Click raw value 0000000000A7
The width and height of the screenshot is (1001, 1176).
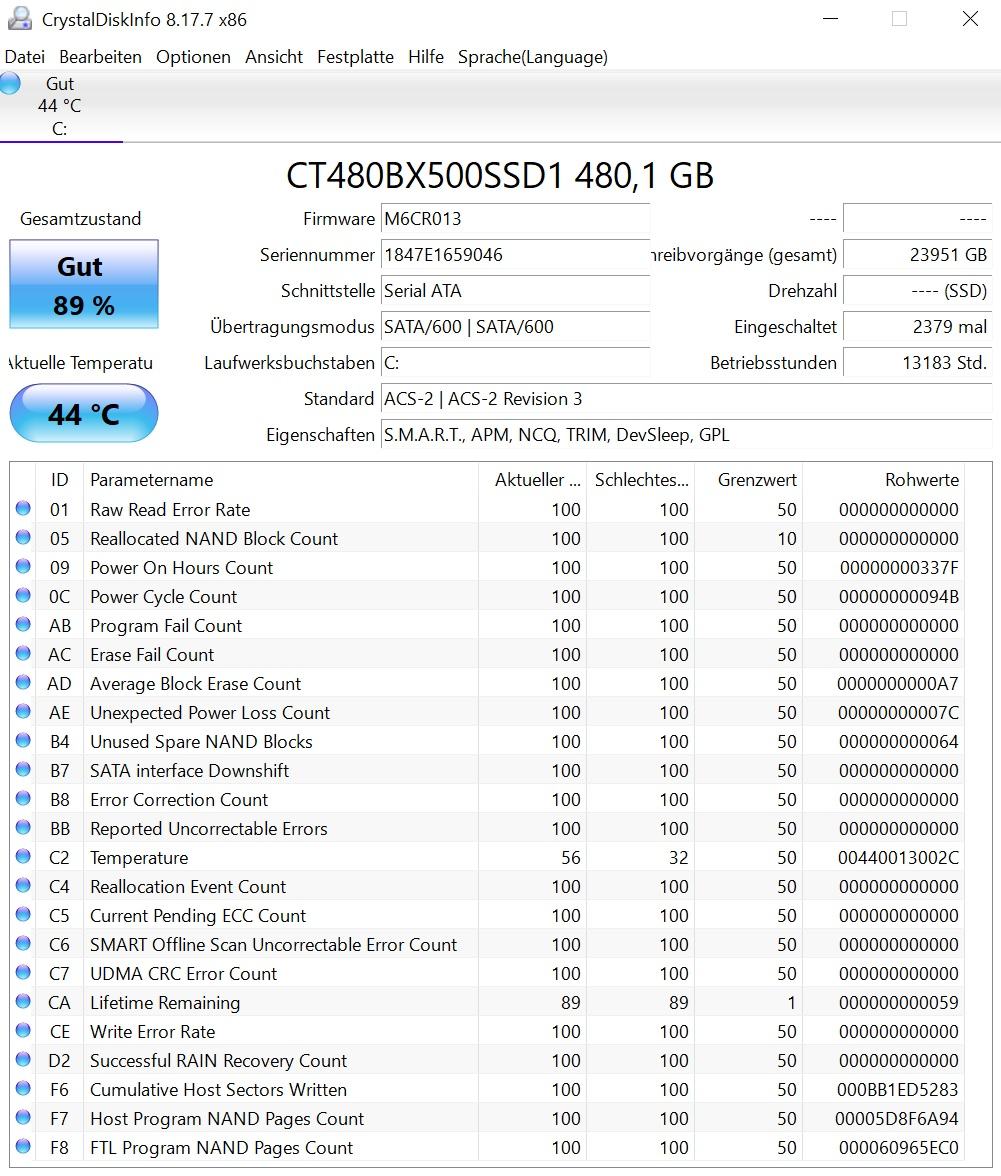(898, 684)
